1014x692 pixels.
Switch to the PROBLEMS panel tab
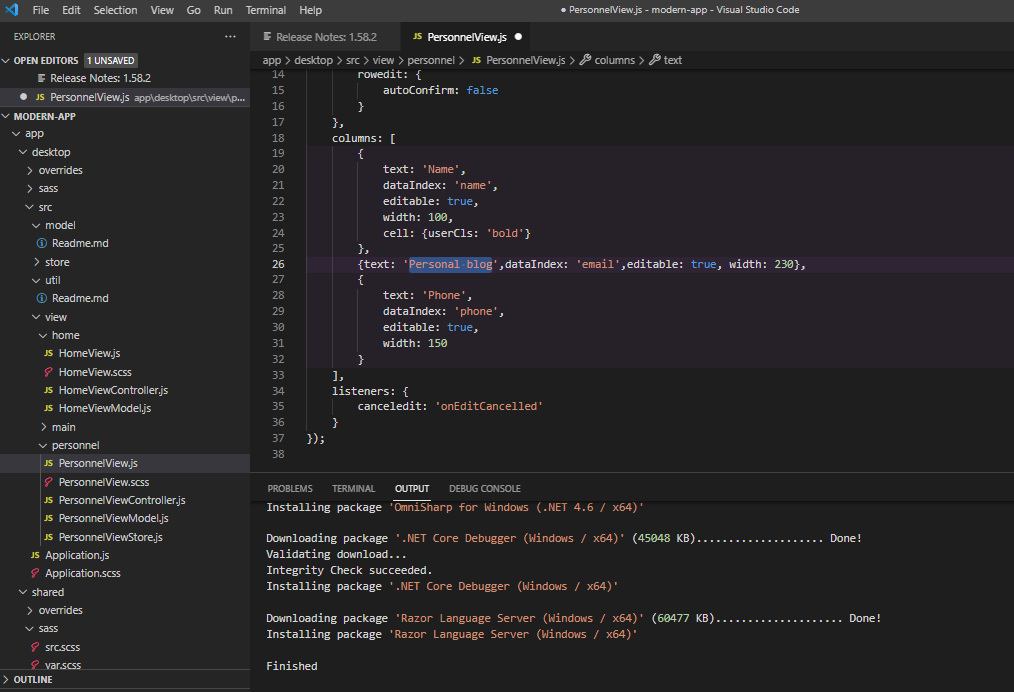click(x=289, y=489)
